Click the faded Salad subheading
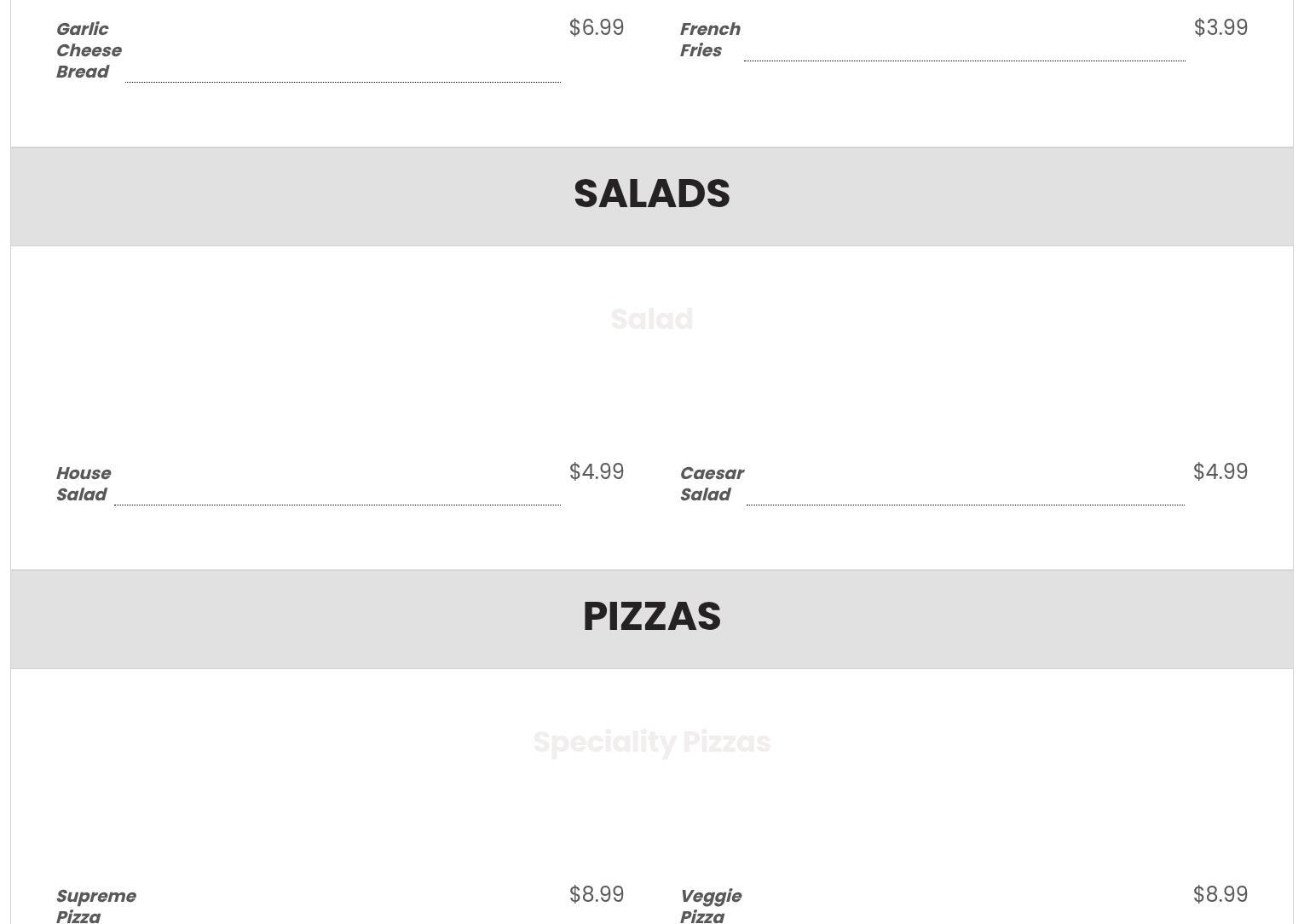 tap(652, 320)
